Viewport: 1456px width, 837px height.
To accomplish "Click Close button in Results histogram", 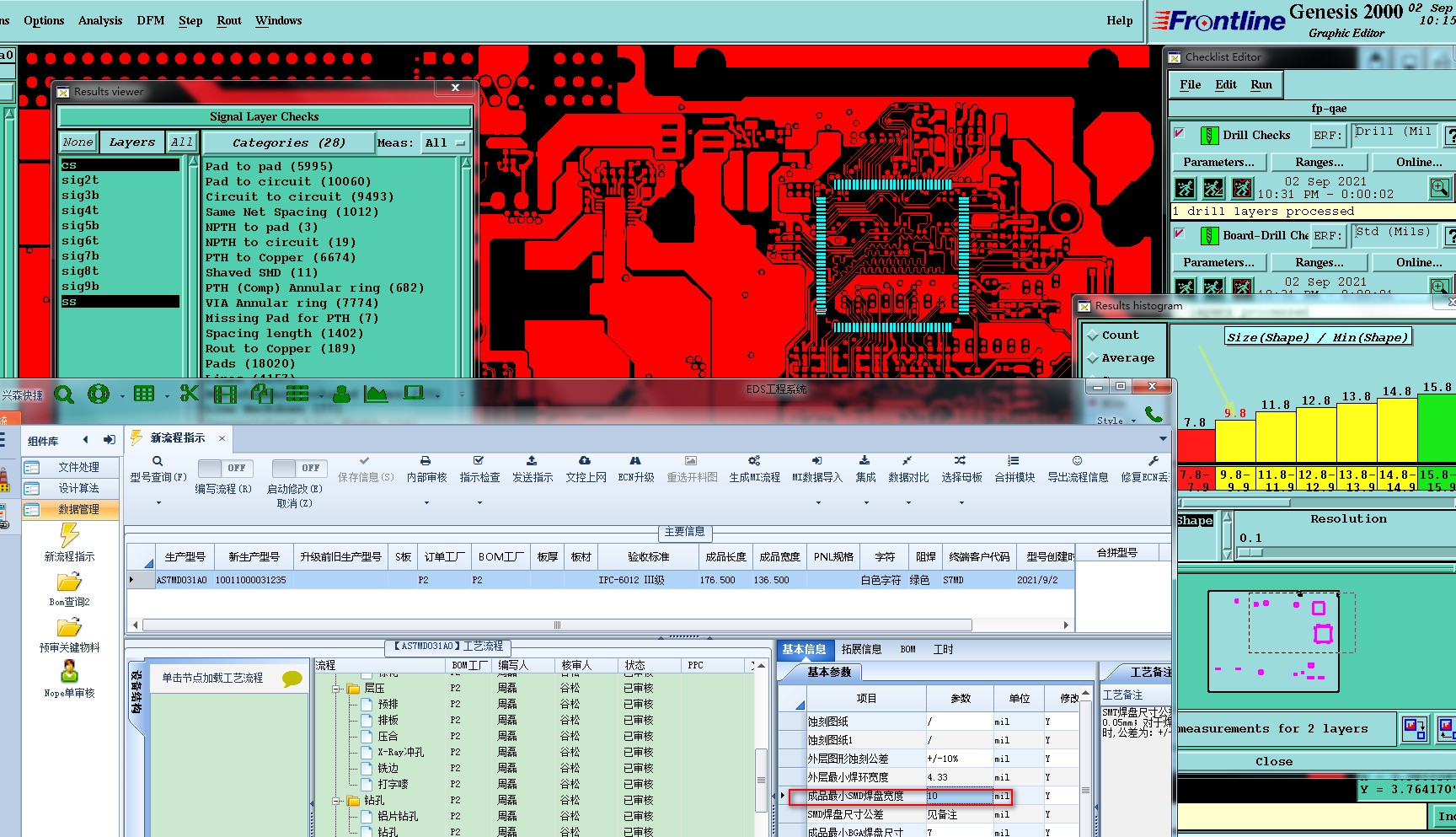I will click(x=1273, y=761).
